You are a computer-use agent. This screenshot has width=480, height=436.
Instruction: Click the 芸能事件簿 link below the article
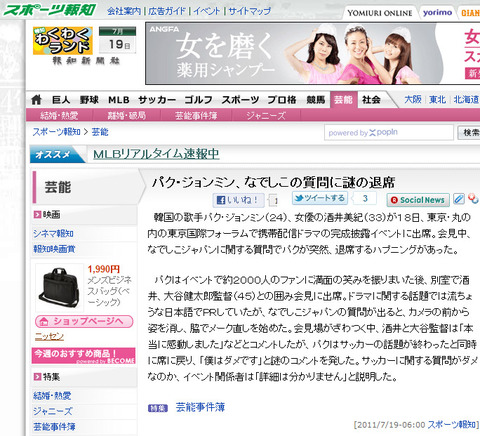pos(200,407)
